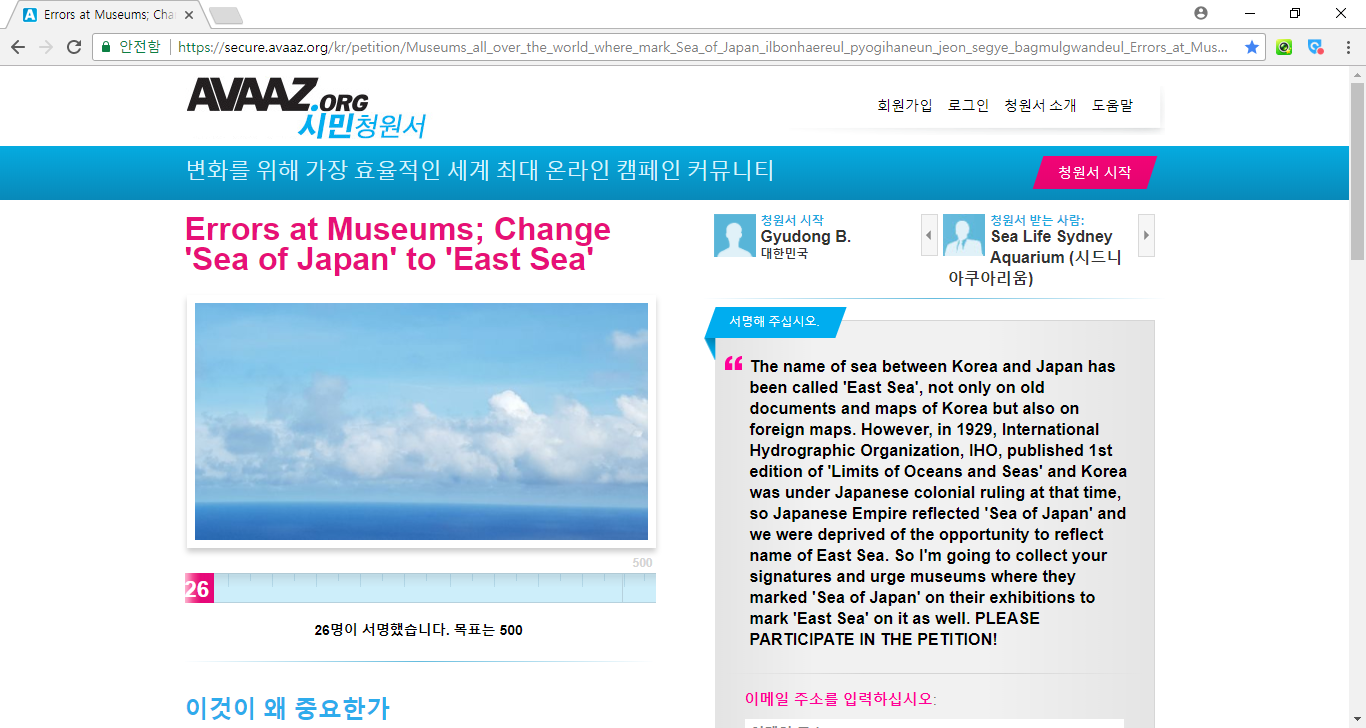Open the Chrome profile account icon
Screen dimensions: 1366x728
pyautogui.click(x=1201, y=13)
